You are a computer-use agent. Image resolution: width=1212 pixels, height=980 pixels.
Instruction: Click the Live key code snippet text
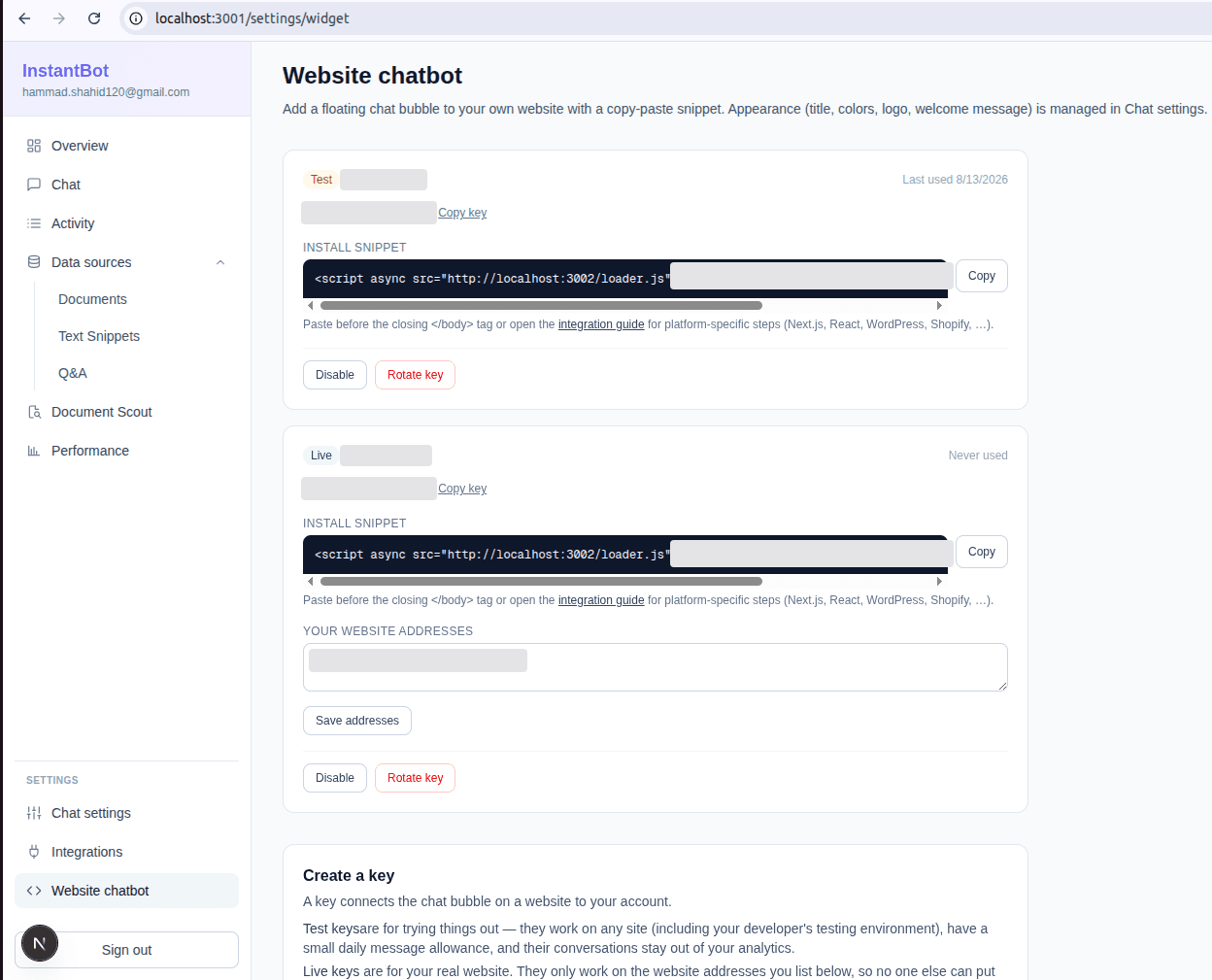(x=492, y=555)
